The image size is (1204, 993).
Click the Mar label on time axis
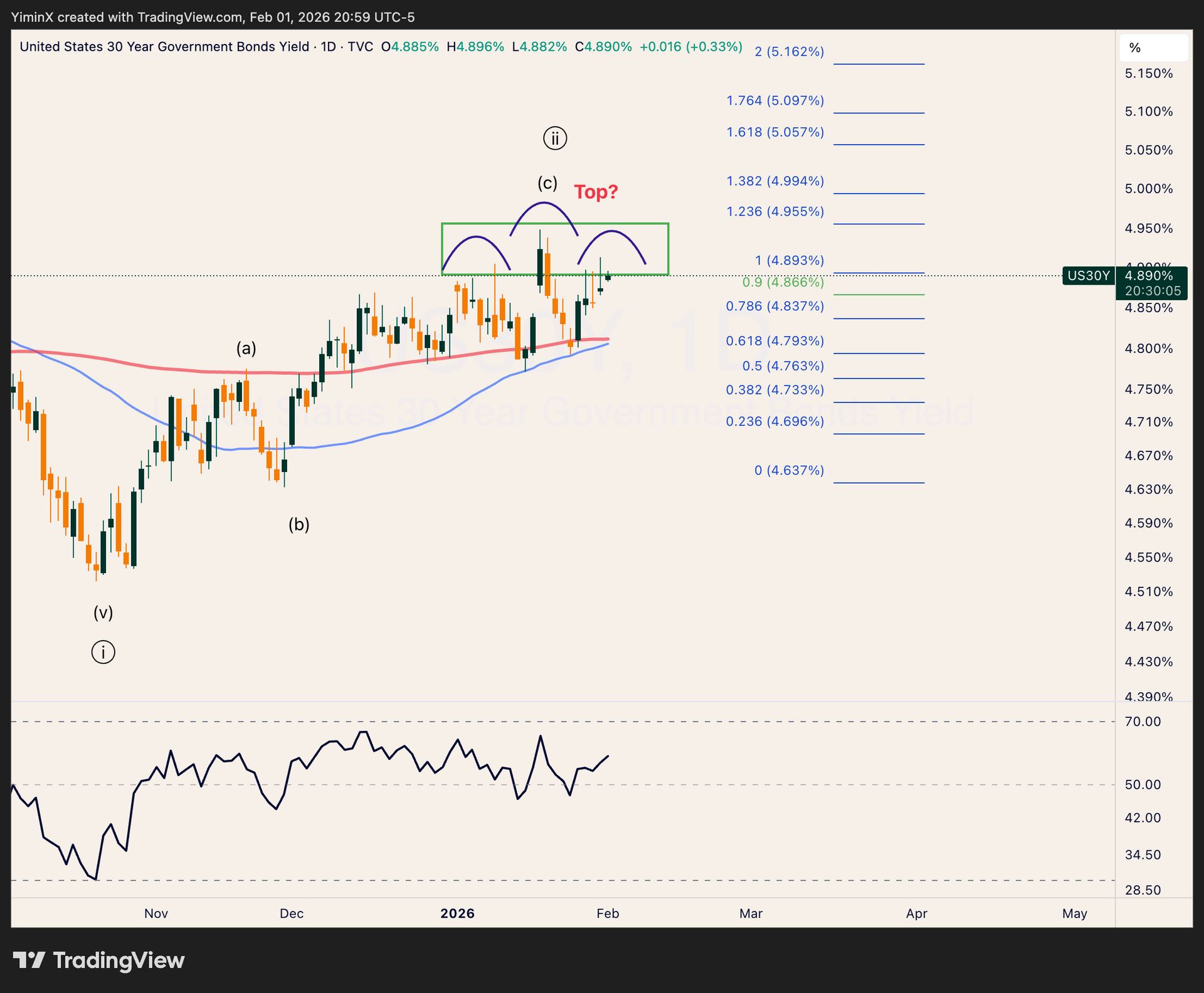[x=751, y=913]
